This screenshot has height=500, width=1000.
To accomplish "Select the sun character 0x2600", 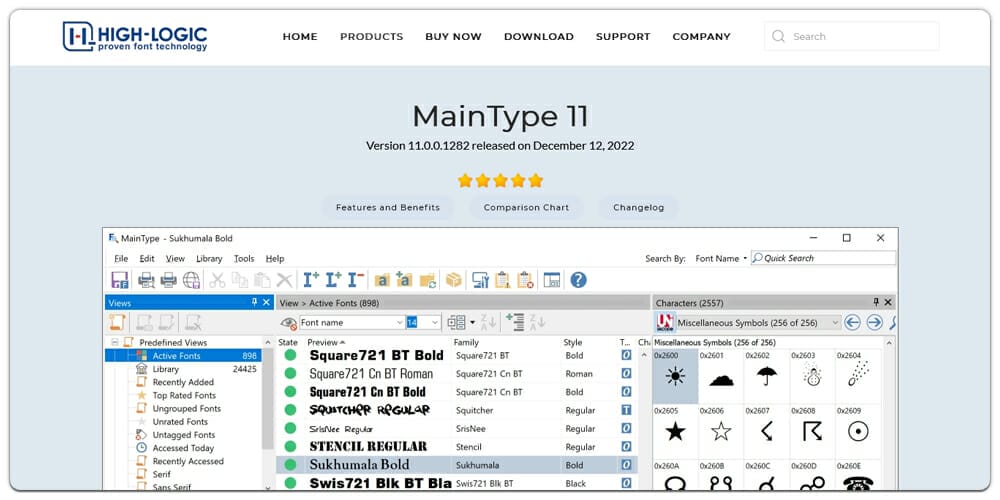I will (675, 377).
